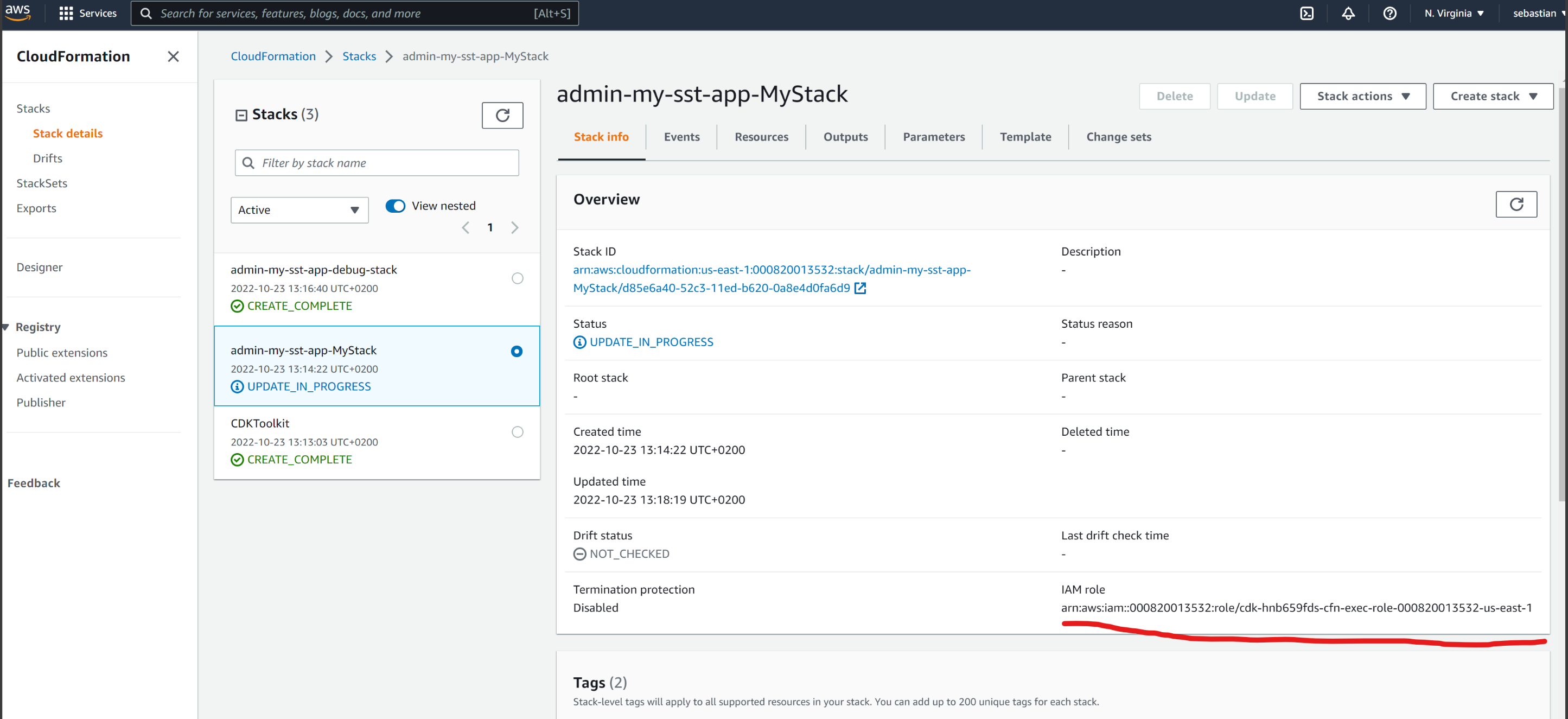The image size is (1568, 719).
Task: Open Stack ID external link icon
Action: click(x=859, y=289)
